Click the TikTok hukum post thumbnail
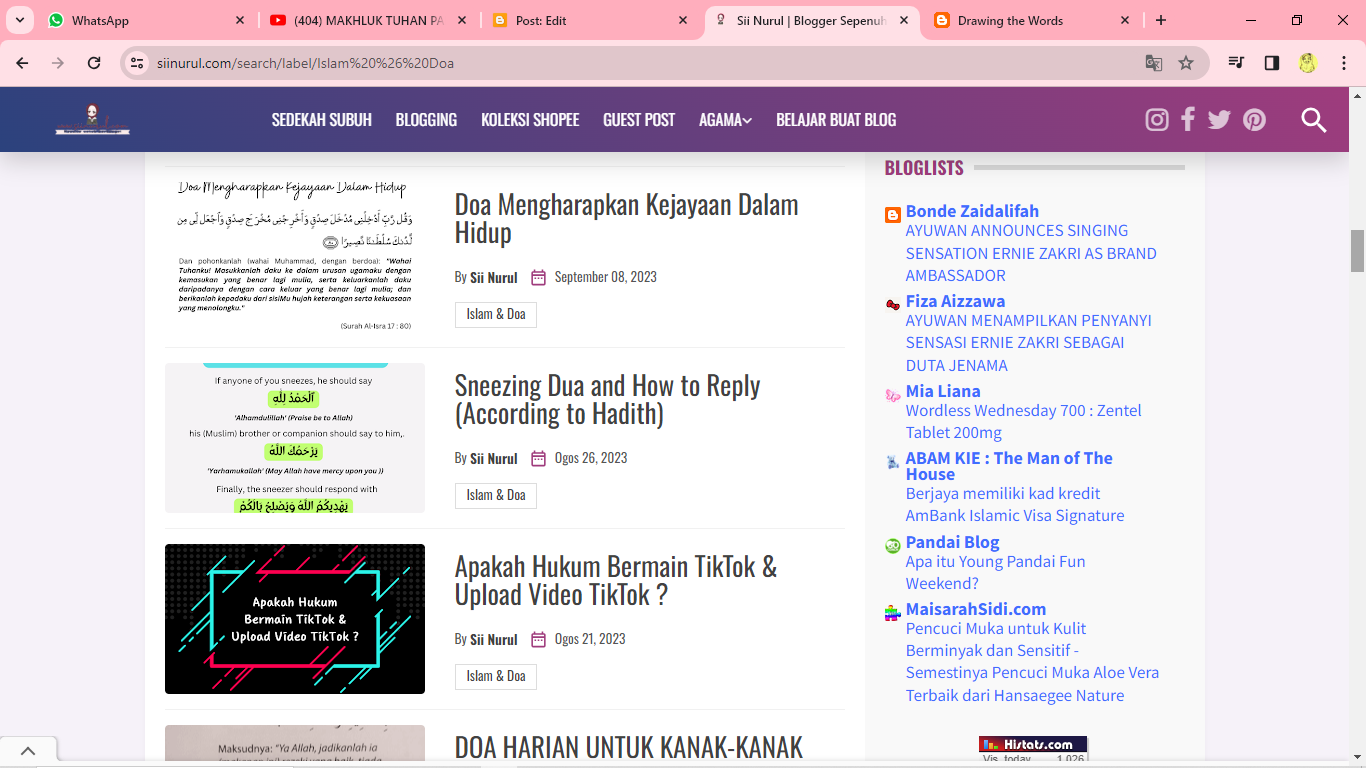 pos(295,619)
